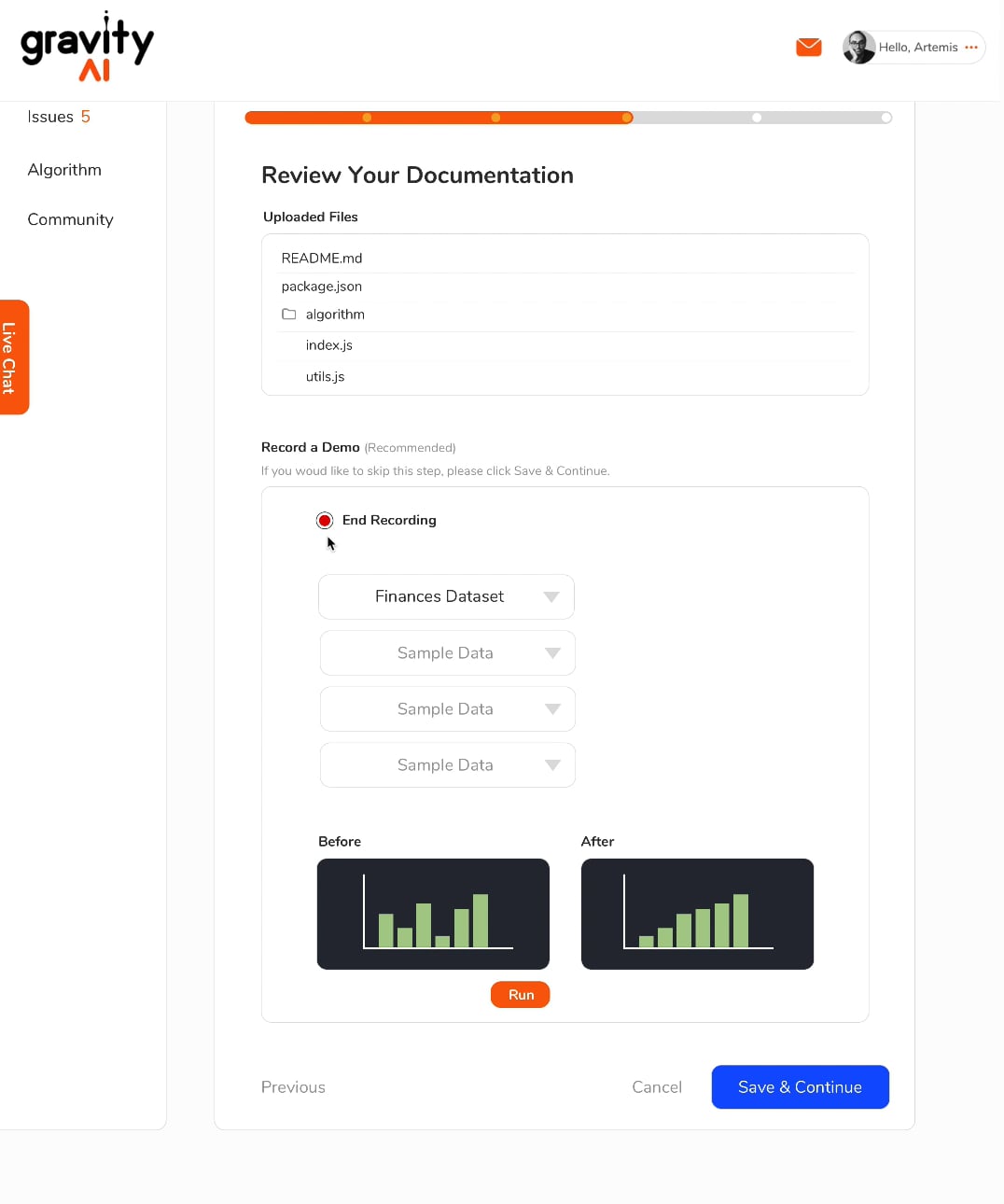Viewport: 1004px width, 1204px height.
Task: Select README.md in uploaded files
Action: click(322, 258)
